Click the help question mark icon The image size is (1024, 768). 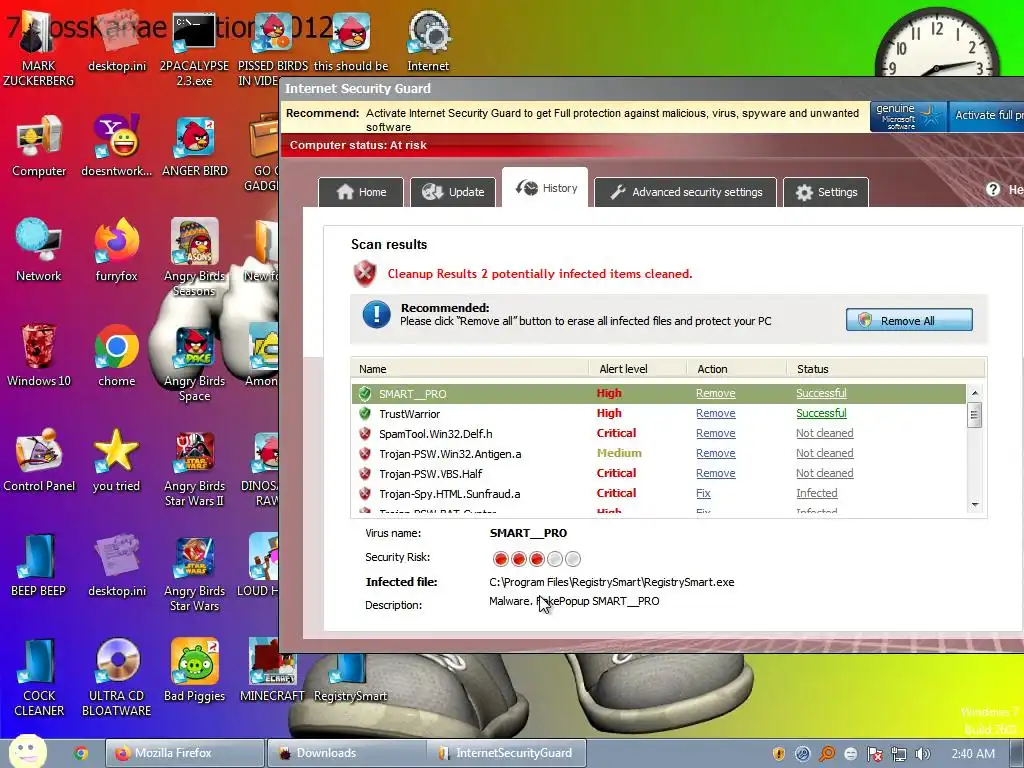pos(993,189)
